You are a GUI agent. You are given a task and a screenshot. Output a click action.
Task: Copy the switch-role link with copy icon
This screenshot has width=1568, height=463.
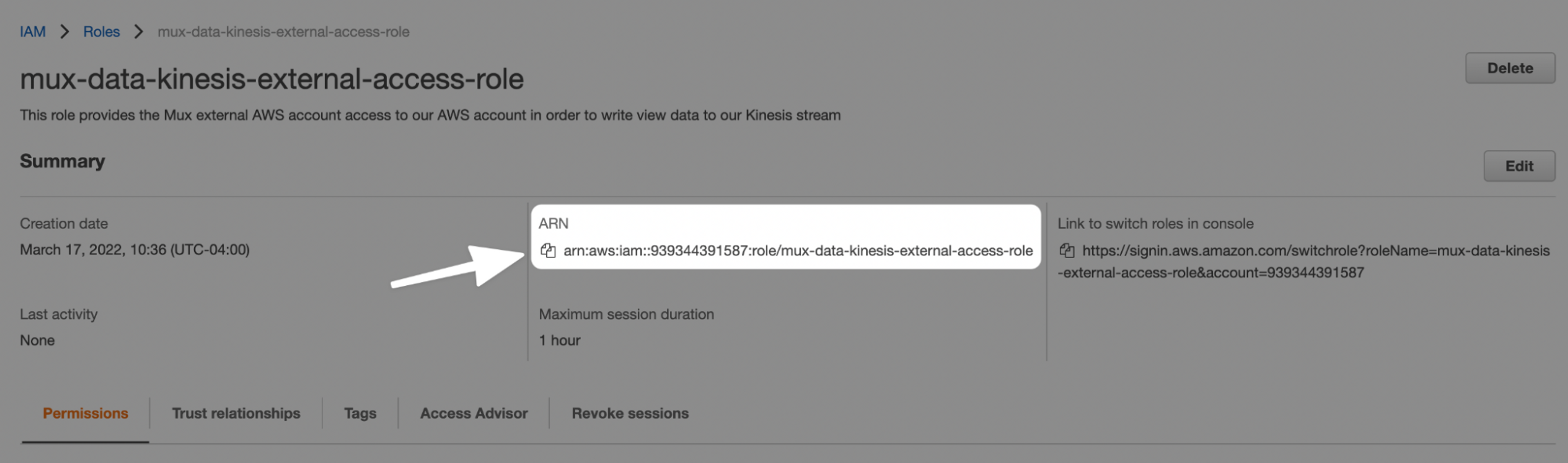(1067, 251)
